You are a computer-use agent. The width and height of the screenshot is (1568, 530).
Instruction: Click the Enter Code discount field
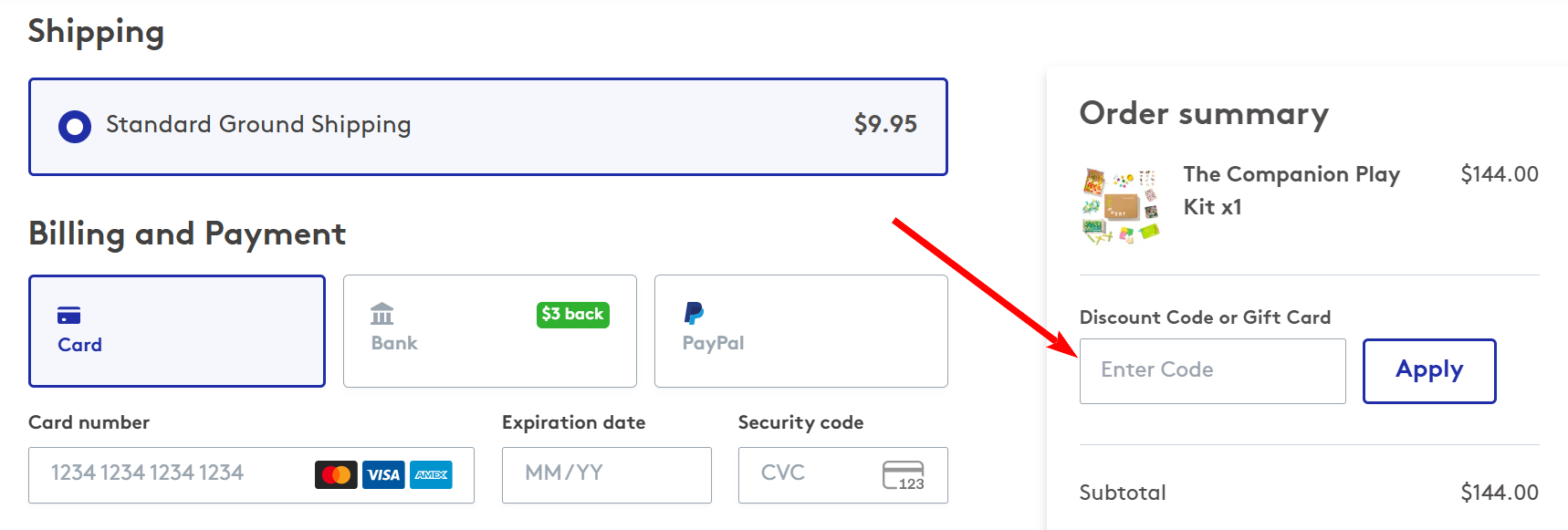click(x=1211, y=370)
